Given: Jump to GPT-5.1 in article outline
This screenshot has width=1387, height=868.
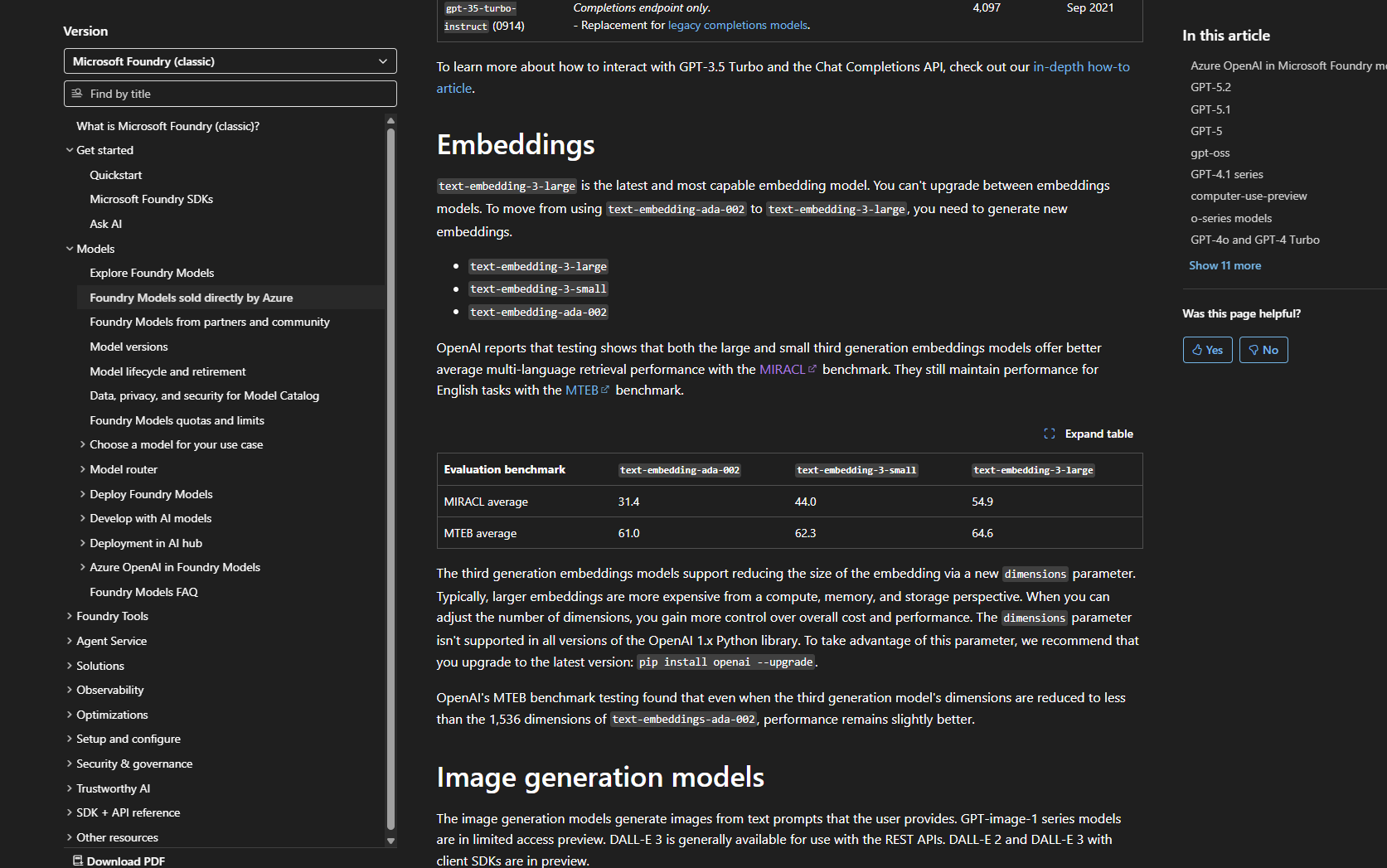Looking at the screenshot, I should tap(1211, 109).
